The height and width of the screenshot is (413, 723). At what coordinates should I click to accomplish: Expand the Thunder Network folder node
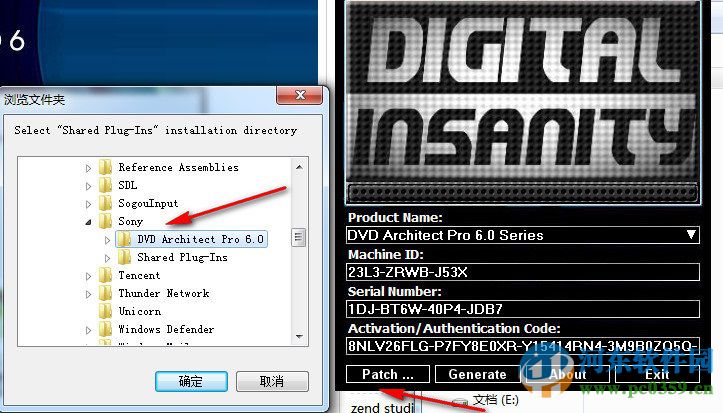pyautogui.click(x=89, y=294)
